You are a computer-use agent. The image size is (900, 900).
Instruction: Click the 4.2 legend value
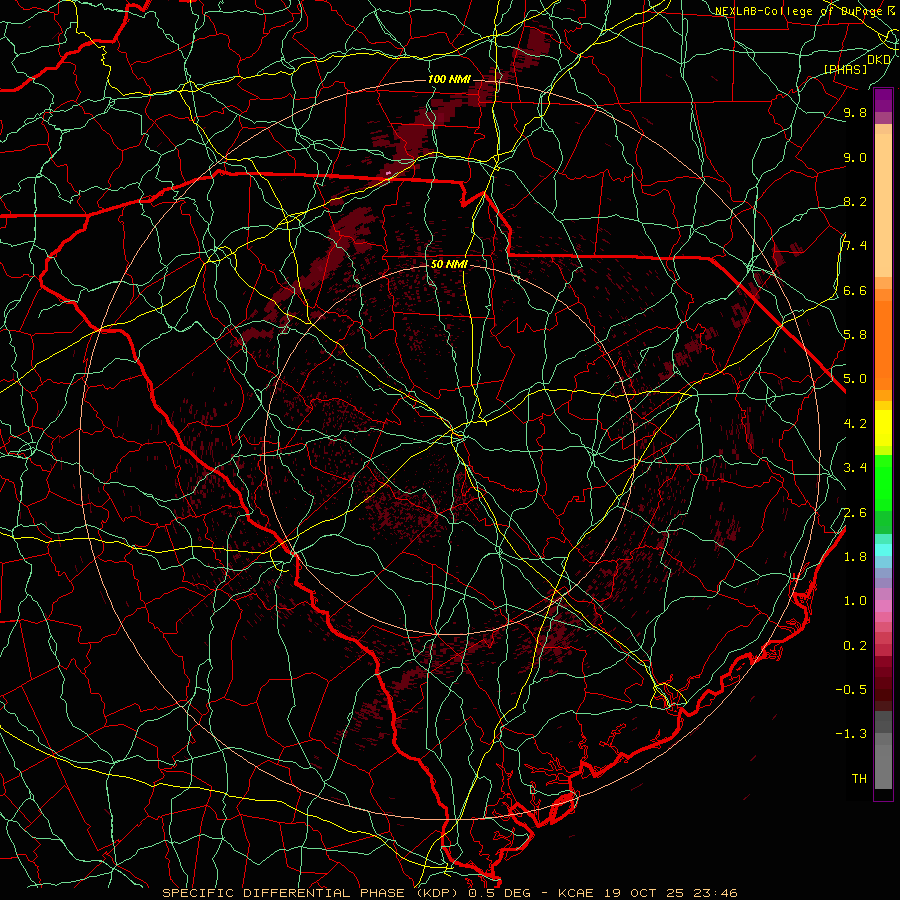855,423
